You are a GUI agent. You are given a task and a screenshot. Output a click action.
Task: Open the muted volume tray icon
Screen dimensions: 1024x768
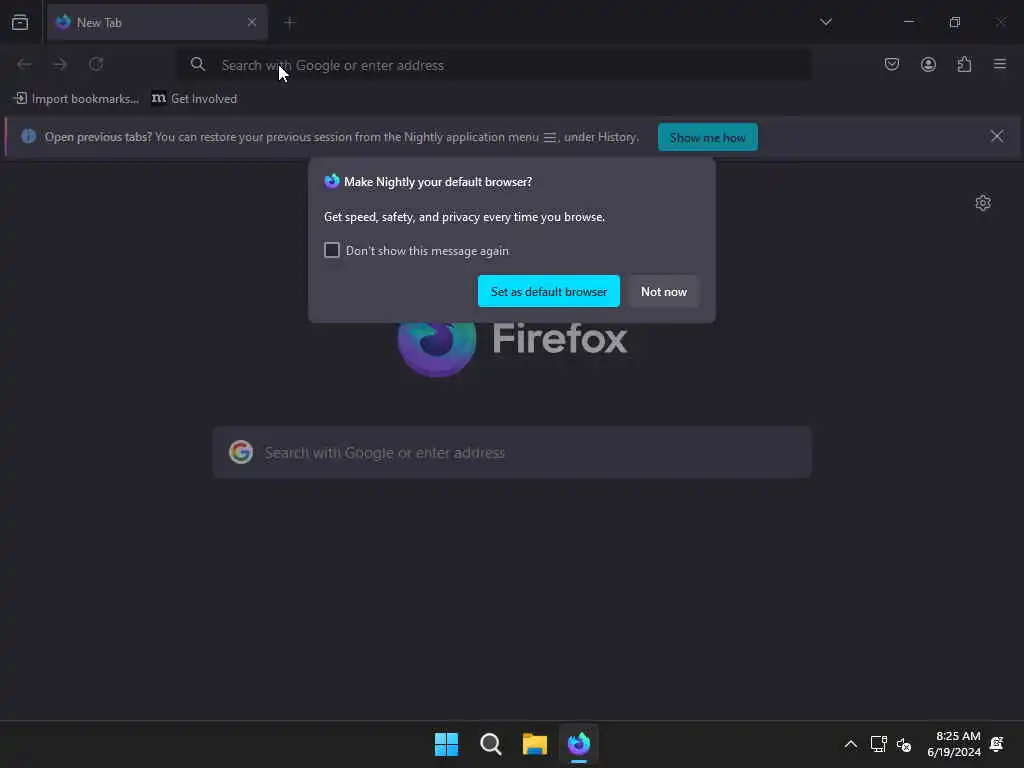pyautogui.click(x=904, y=744)
